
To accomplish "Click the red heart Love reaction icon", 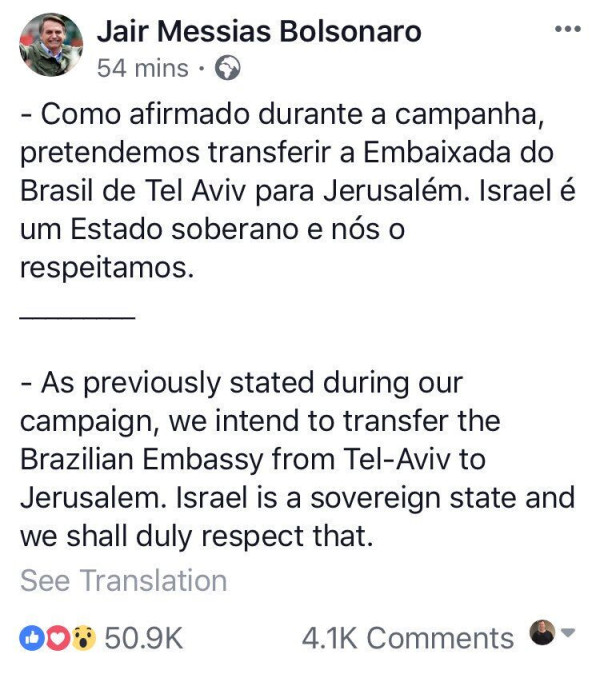I will click(x=56, y=638).
